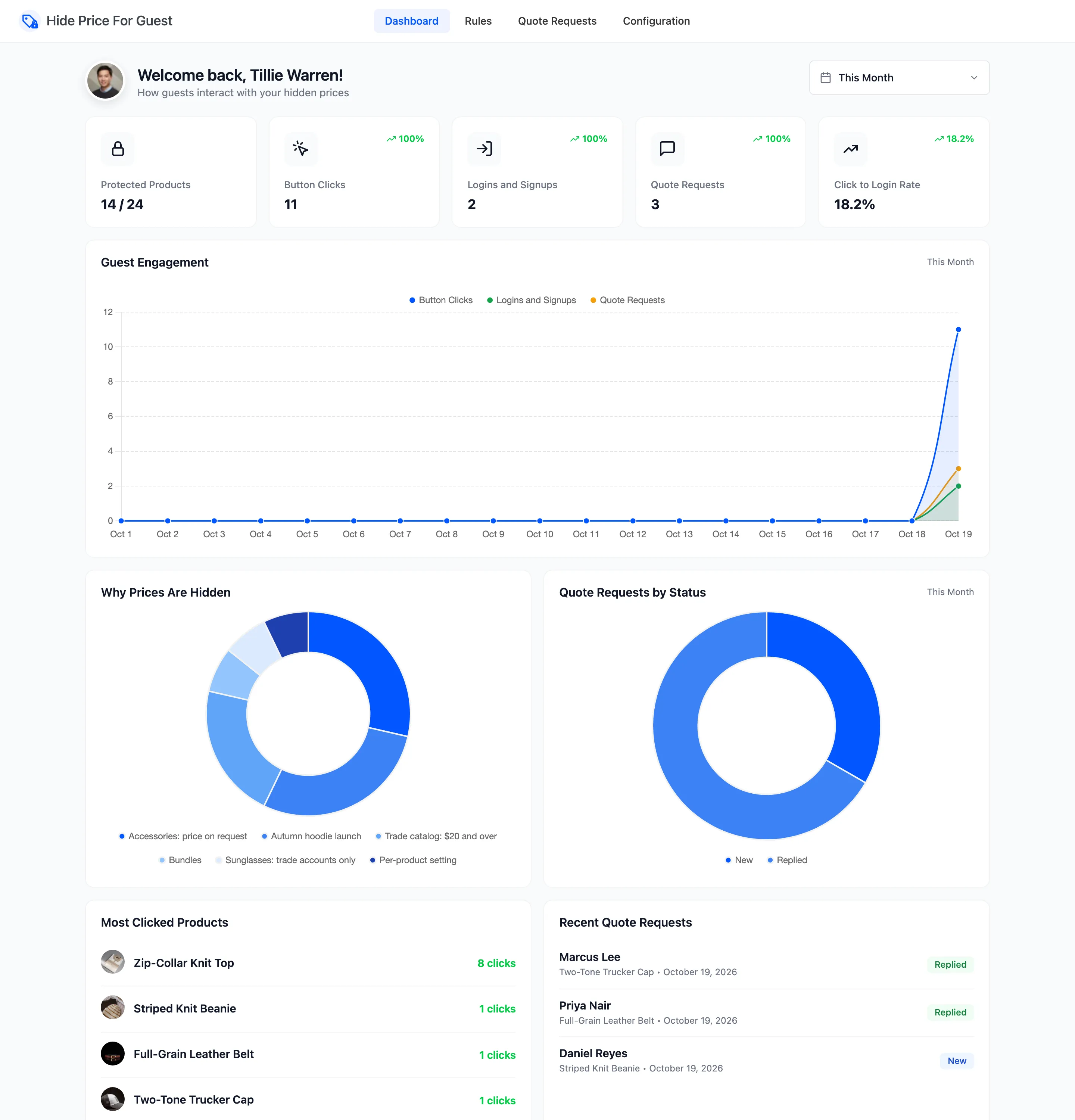Open Priya Nair's quote request
The image size is (1075, 1120).
766,1012
